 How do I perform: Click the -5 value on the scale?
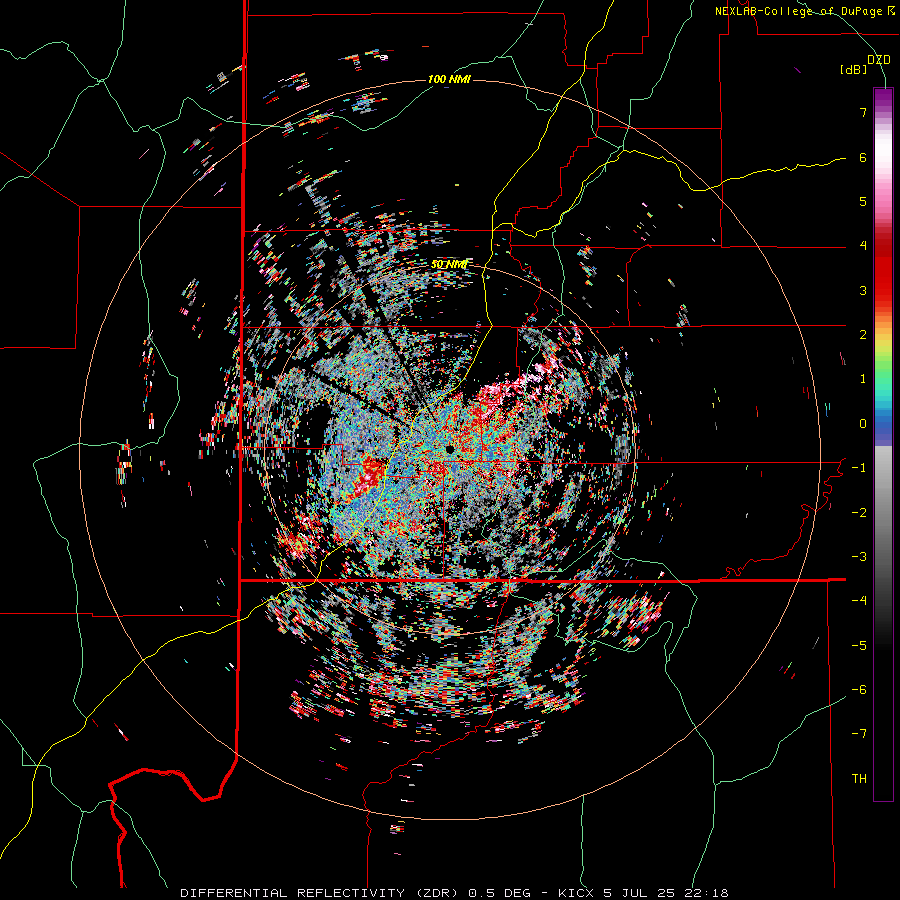[859, 646]
